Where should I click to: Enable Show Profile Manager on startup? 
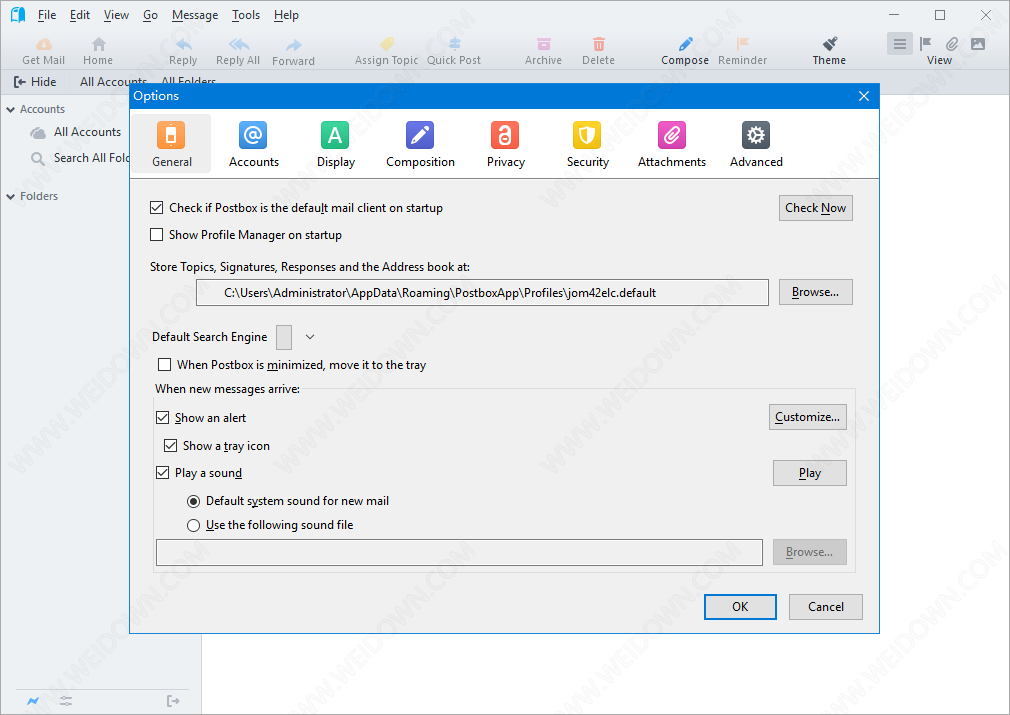156,235
